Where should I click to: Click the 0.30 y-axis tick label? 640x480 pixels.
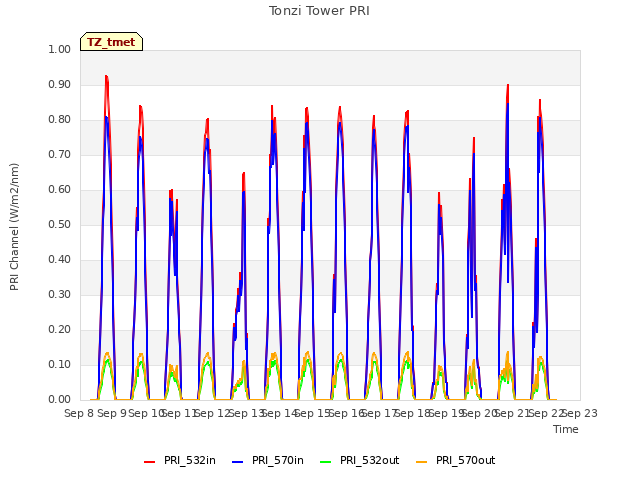point(60,295)
